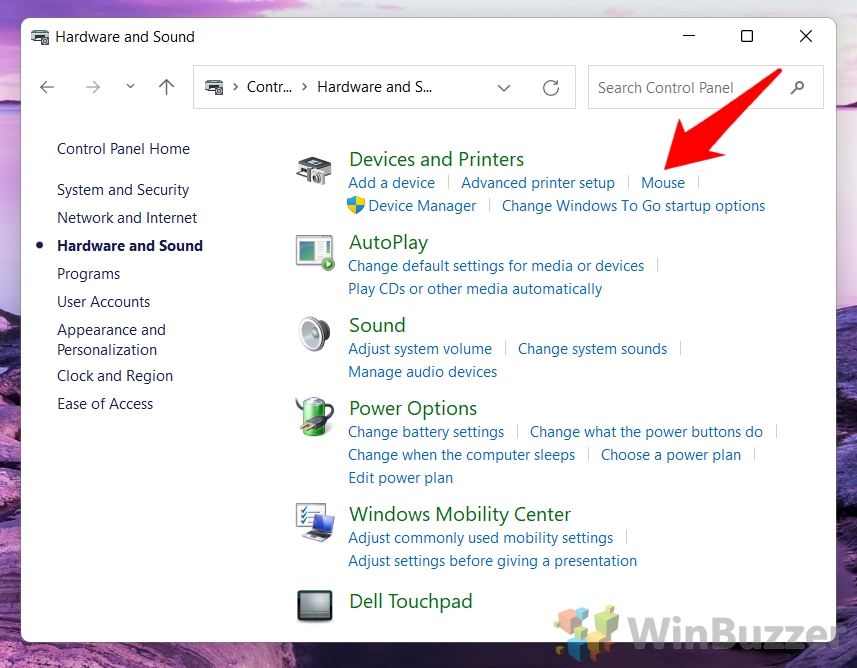
Task: Adjust commonly used mobility settings
Action: click(x=480, y=538)
